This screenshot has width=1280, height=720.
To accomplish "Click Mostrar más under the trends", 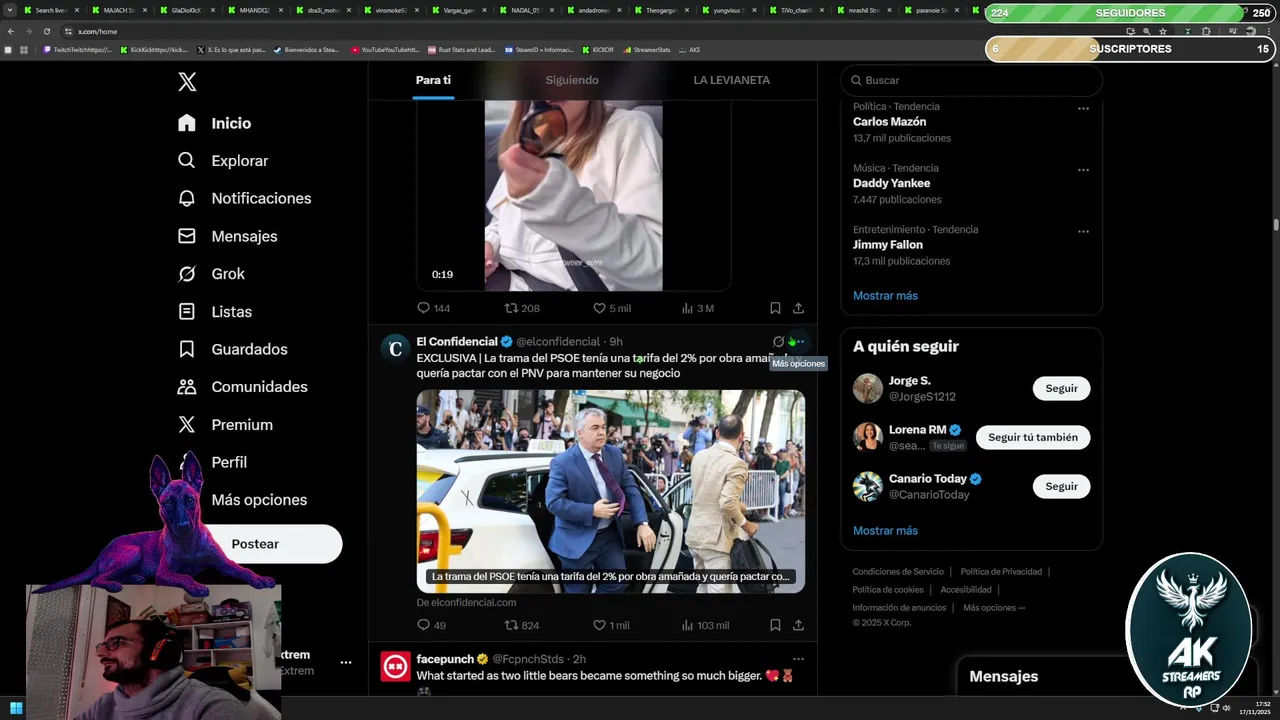I will click(885, 296).
